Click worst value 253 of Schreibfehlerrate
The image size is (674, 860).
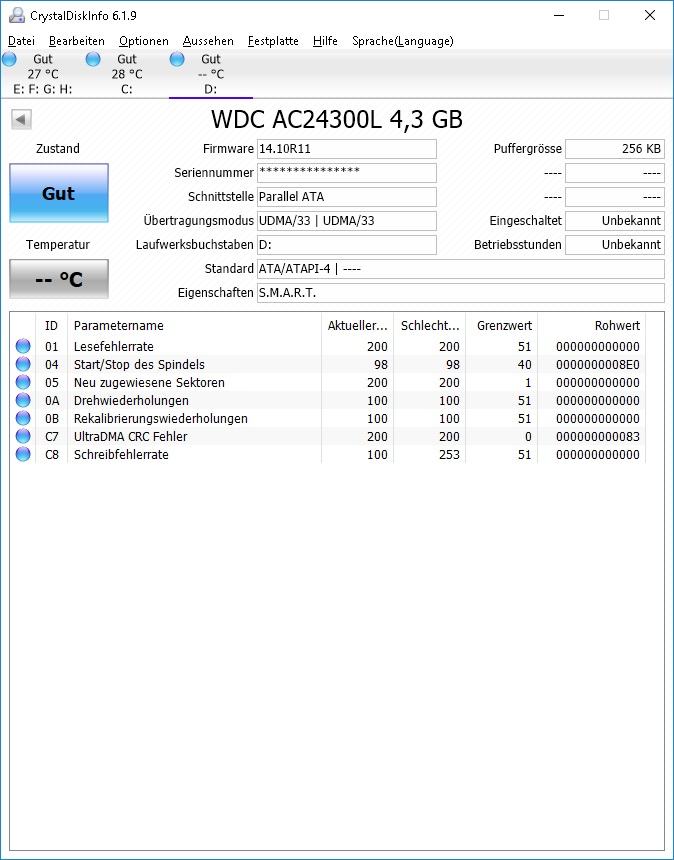pyautogui.click(x=449, y=455)
